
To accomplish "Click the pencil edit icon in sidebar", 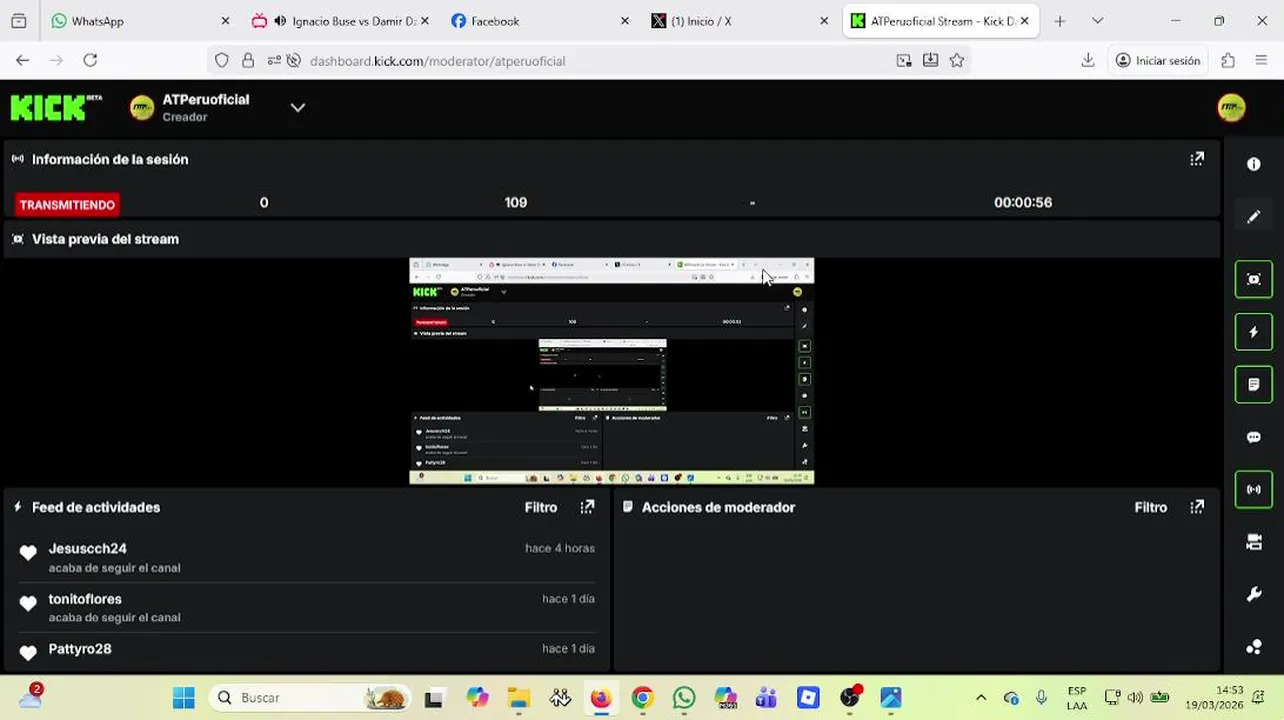I will pyautogui.click(x=1254, y=217).
